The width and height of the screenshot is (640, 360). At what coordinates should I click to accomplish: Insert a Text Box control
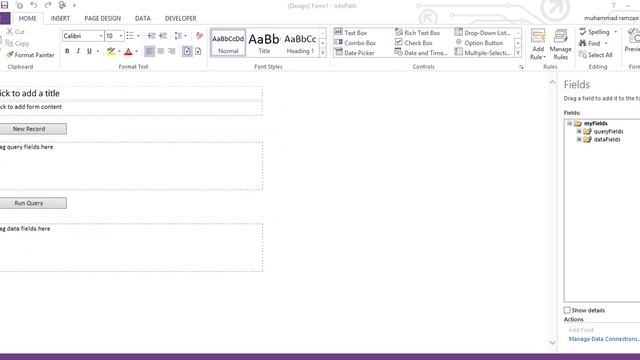(x=351, y=33)
